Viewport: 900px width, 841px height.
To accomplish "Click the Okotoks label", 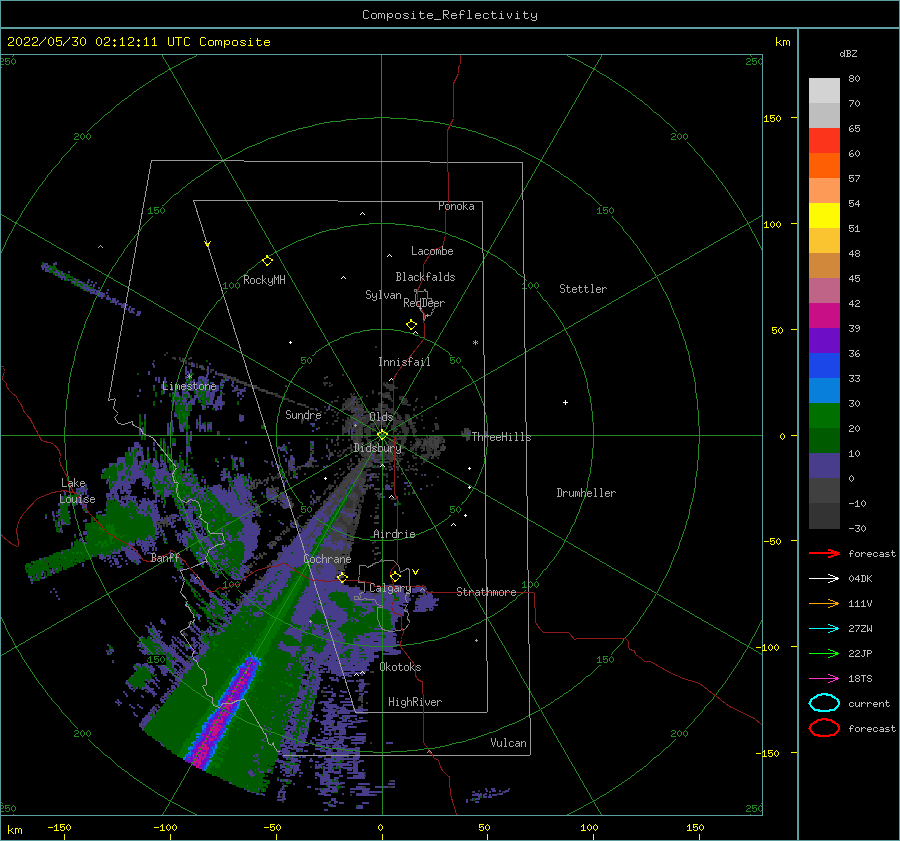I will (400, 667).
